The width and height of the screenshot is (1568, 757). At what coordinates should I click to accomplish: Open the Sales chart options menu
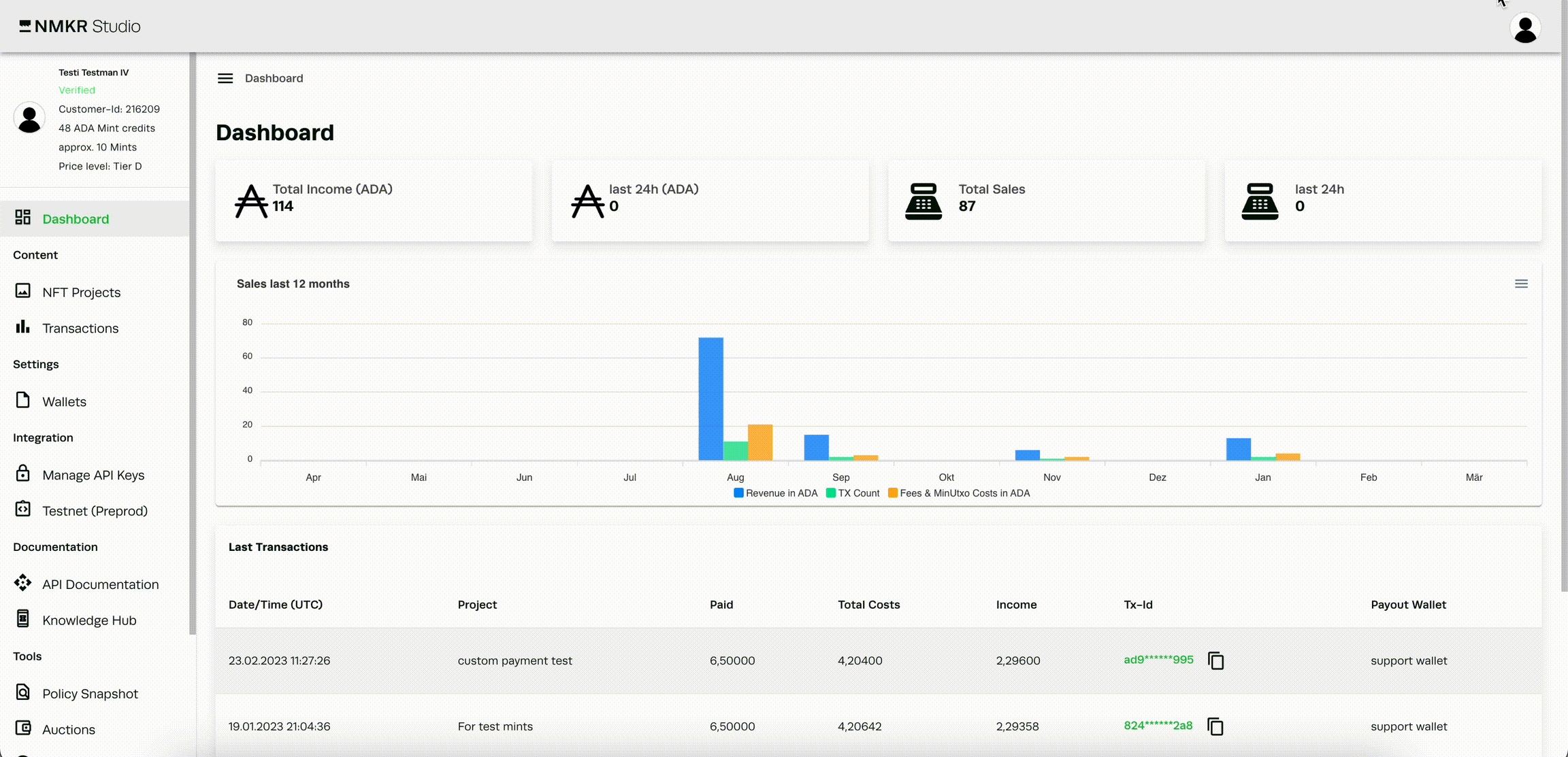coord(1521,284)
